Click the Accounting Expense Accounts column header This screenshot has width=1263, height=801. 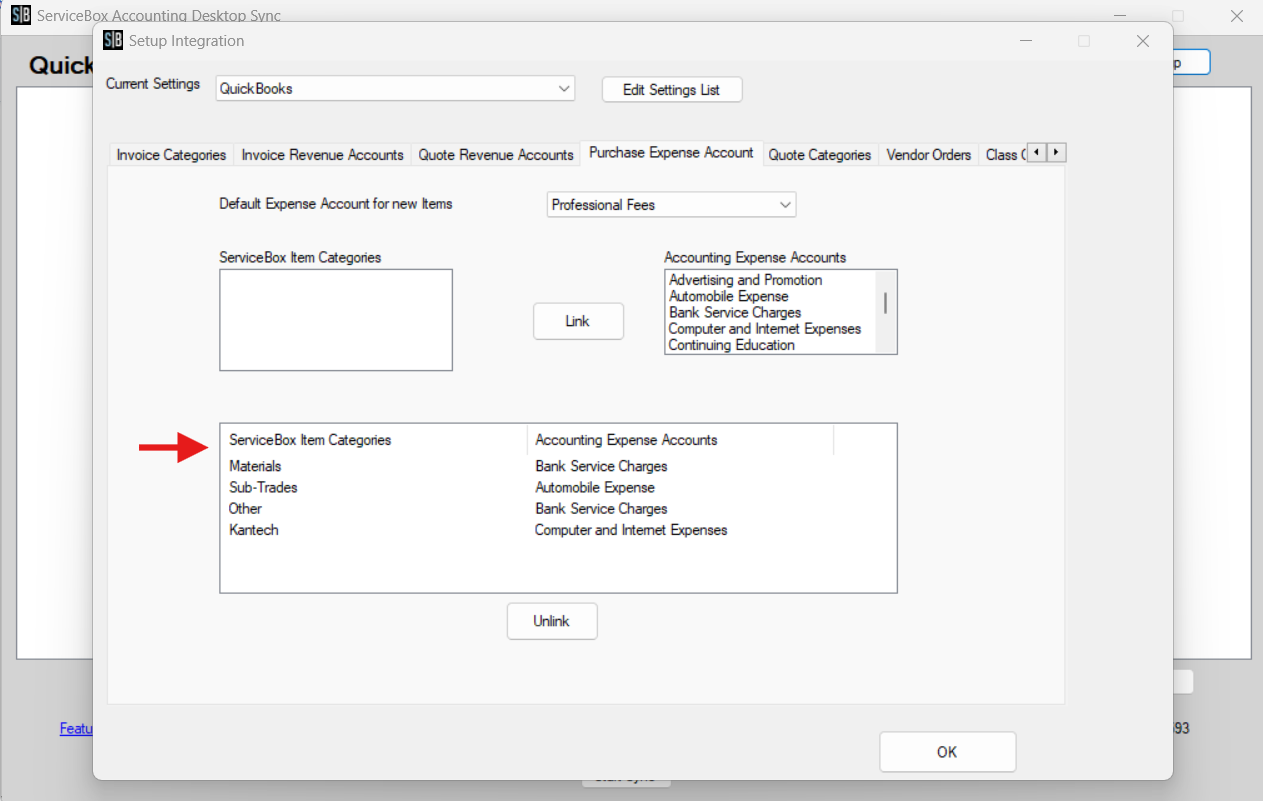(680, 440)
